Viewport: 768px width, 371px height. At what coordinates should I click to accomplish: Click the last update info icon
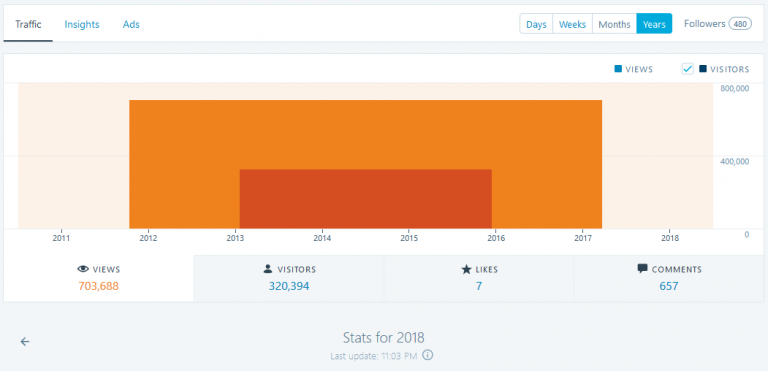click(428, 355)
